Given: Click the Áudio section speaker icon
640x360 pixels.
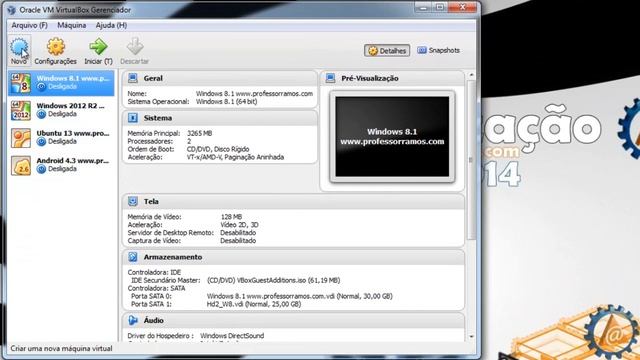Looking at the screenshot, I should (133, 320).
